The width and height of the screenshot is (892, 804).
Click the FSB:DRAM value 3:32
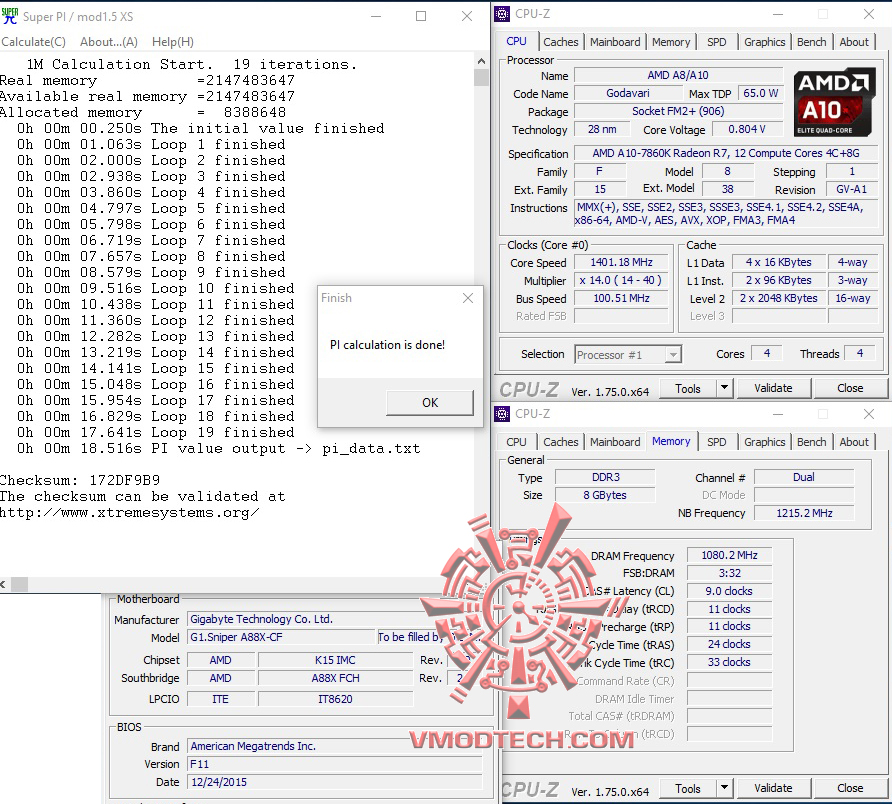point(729,573)
